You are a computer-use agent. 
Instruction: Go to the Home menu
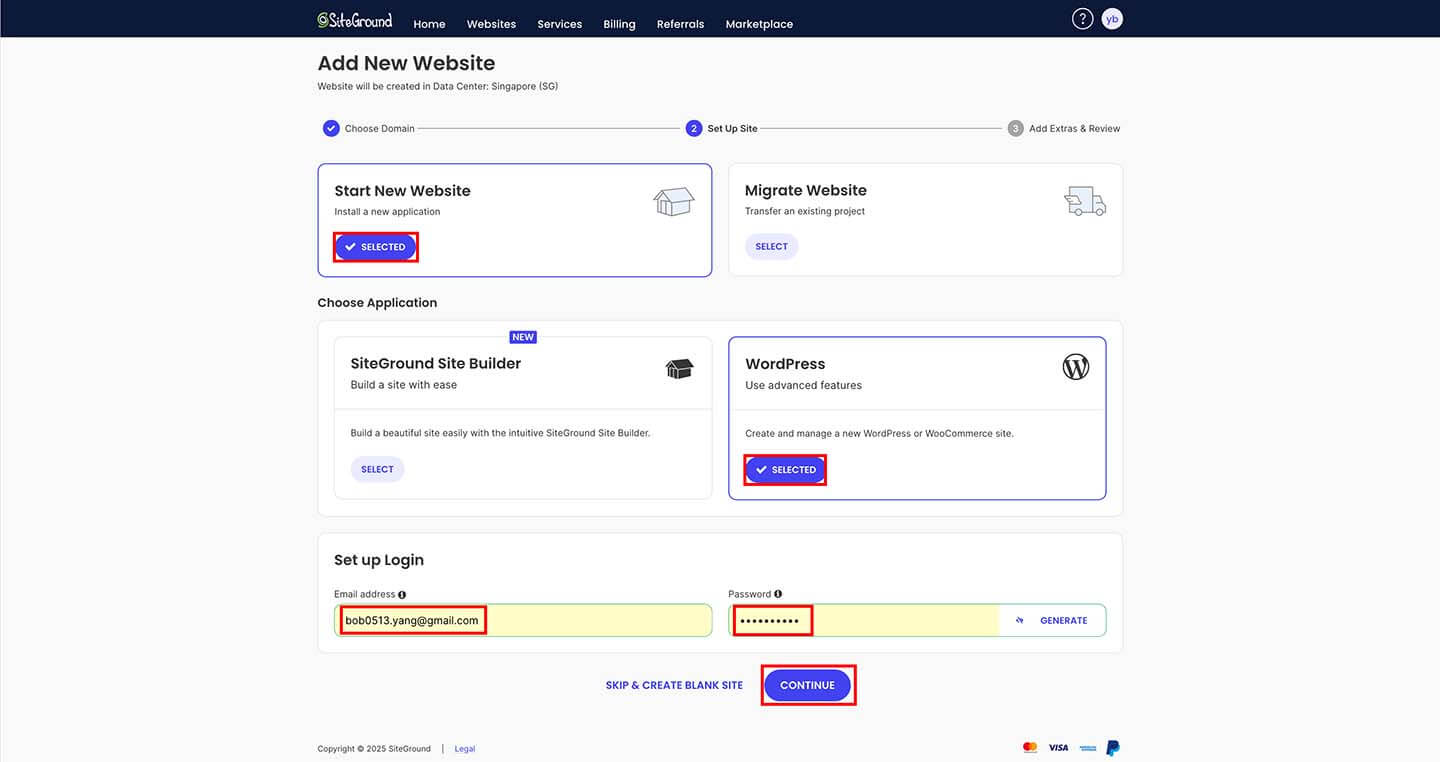tap(429, 24)
